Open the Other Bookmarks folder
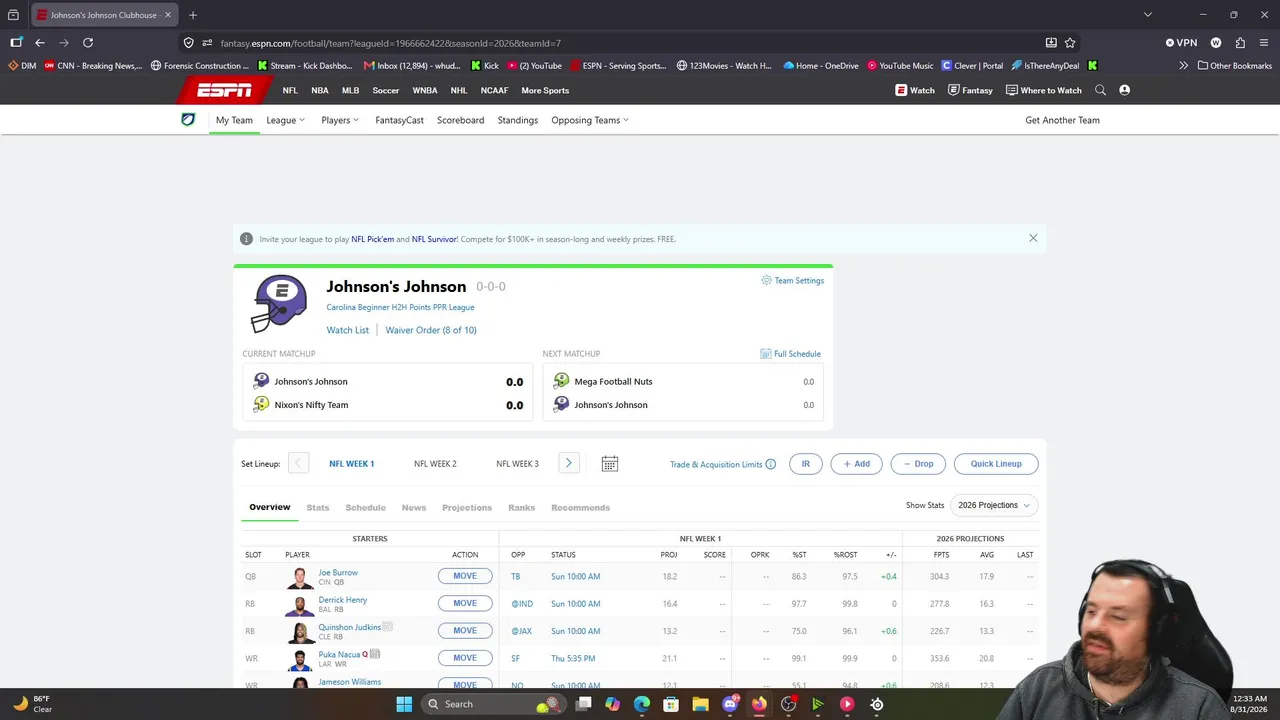Viewport: 1280px width, 720px height. tap(1234, 66)
